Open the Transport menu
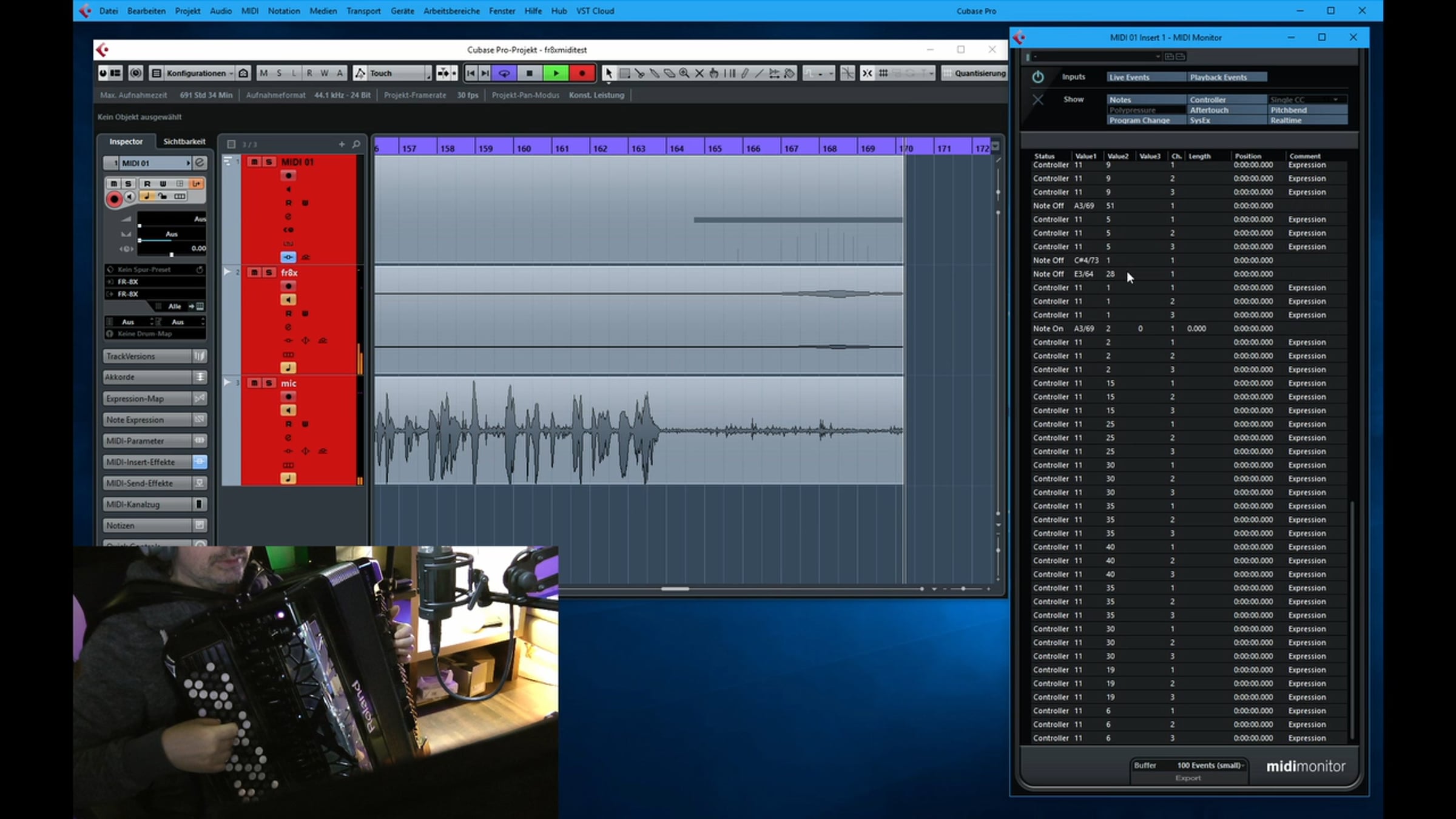 pyautogui.click(x=363, y=11)
